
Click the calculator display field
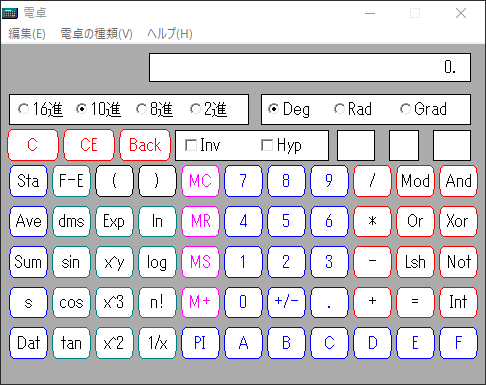coord(310,67)
